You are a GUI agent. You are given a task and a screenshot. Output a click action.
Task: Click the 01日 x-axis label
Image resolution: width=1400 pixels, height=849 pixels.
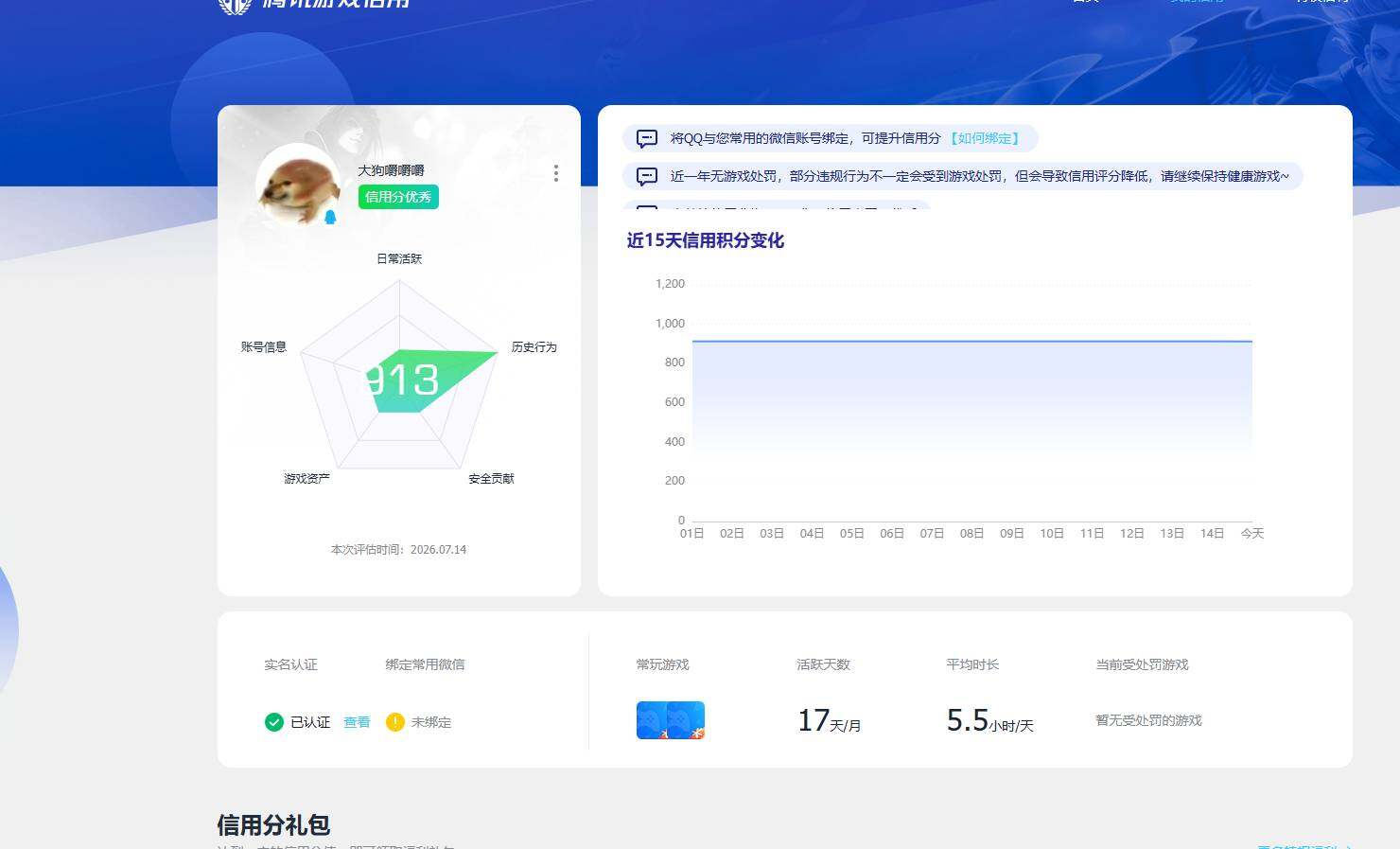(x=692, y=534)
